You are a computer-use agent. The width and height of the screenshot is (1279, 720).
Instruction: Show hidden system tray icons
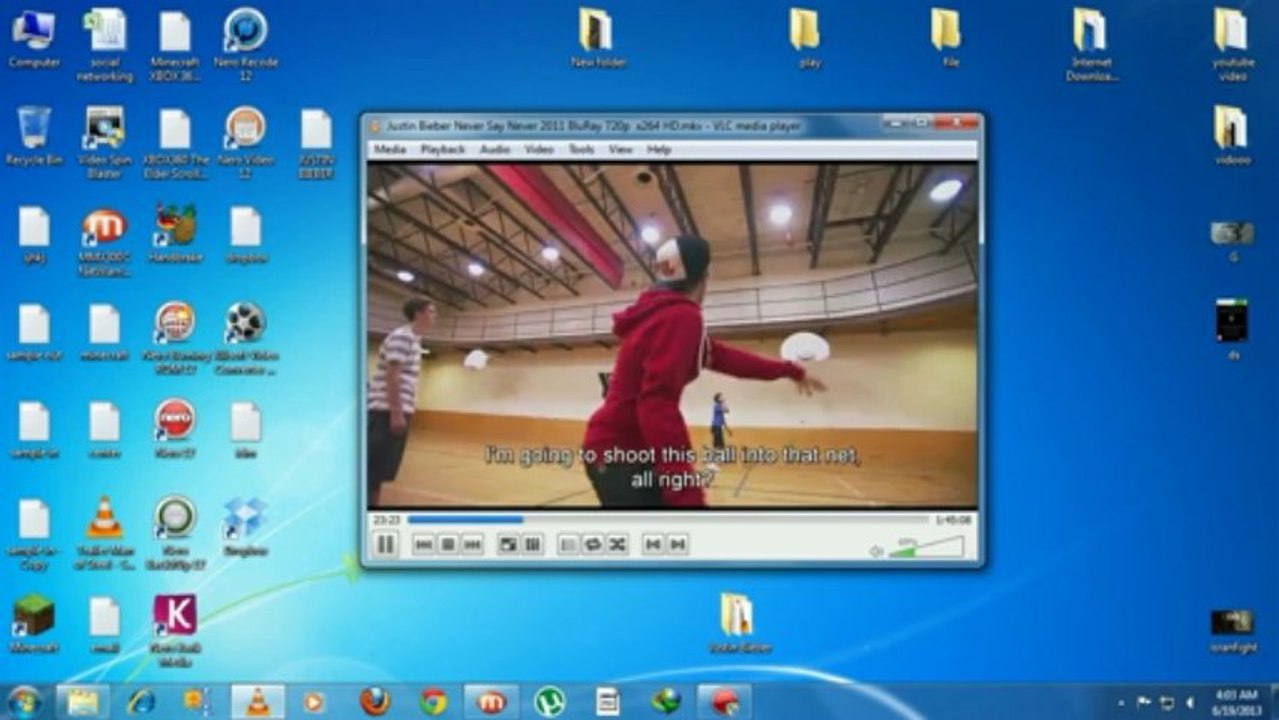pyautogui.click(x=1120, y=703)
